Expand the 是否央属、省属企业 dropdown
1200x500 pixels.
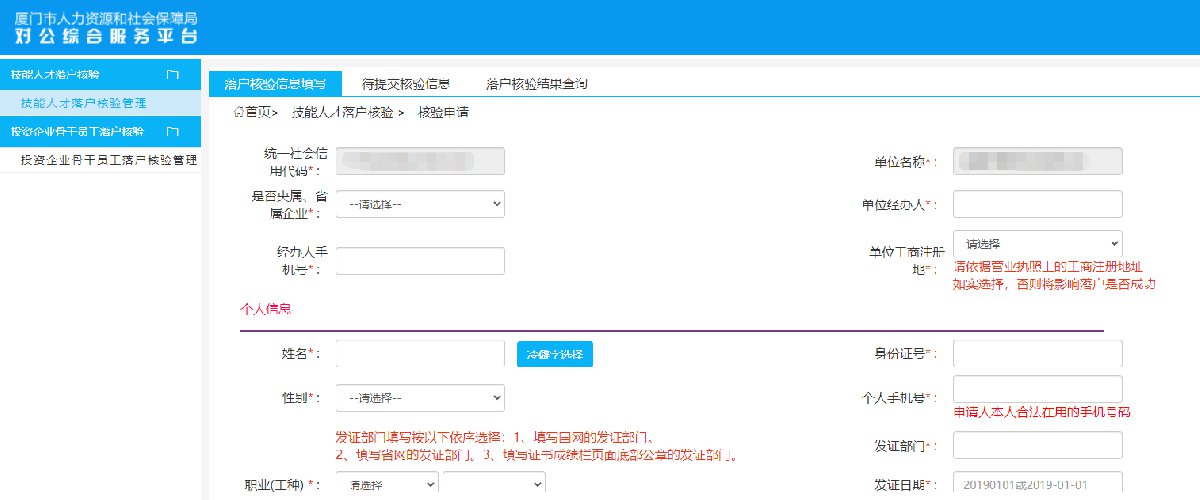tap(420, 204)
